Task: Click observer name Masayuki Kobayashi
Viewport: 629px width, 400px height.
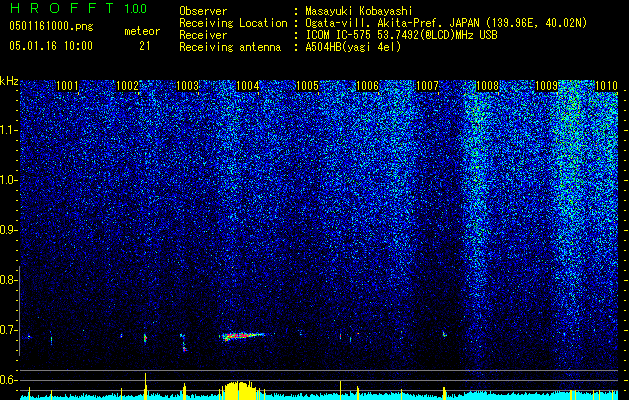Action: click(359, 11)
